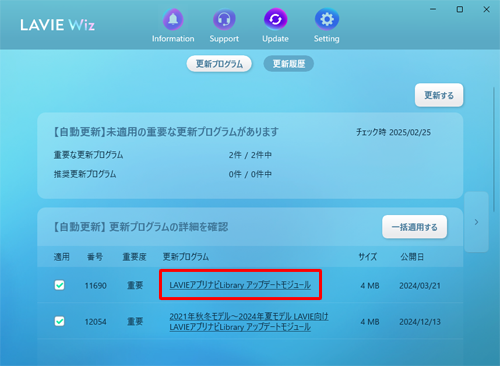Viewport: 500px width, 366px height.
Task: Uncheck the checkbox for update 11690
Action: (x=59, y=285)
